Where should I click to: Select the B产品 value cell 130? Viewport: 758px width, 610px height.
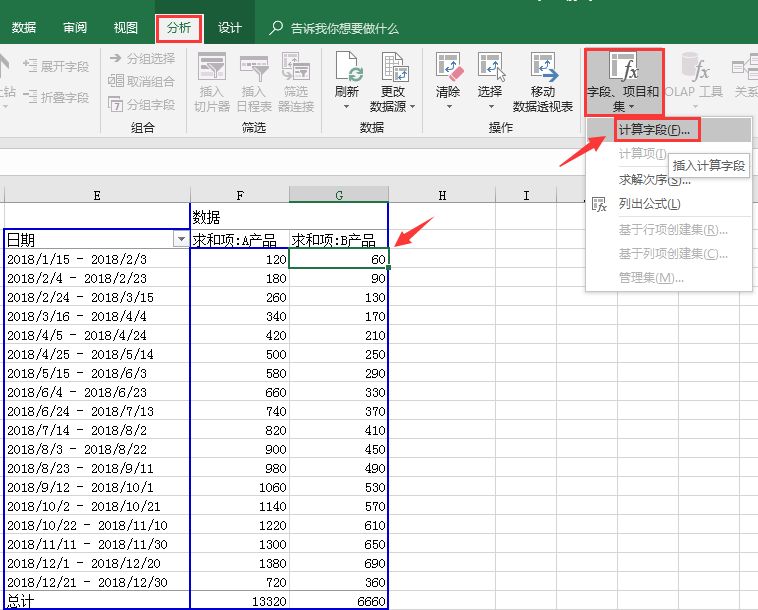pyautogui.click(x=338, y=297)
